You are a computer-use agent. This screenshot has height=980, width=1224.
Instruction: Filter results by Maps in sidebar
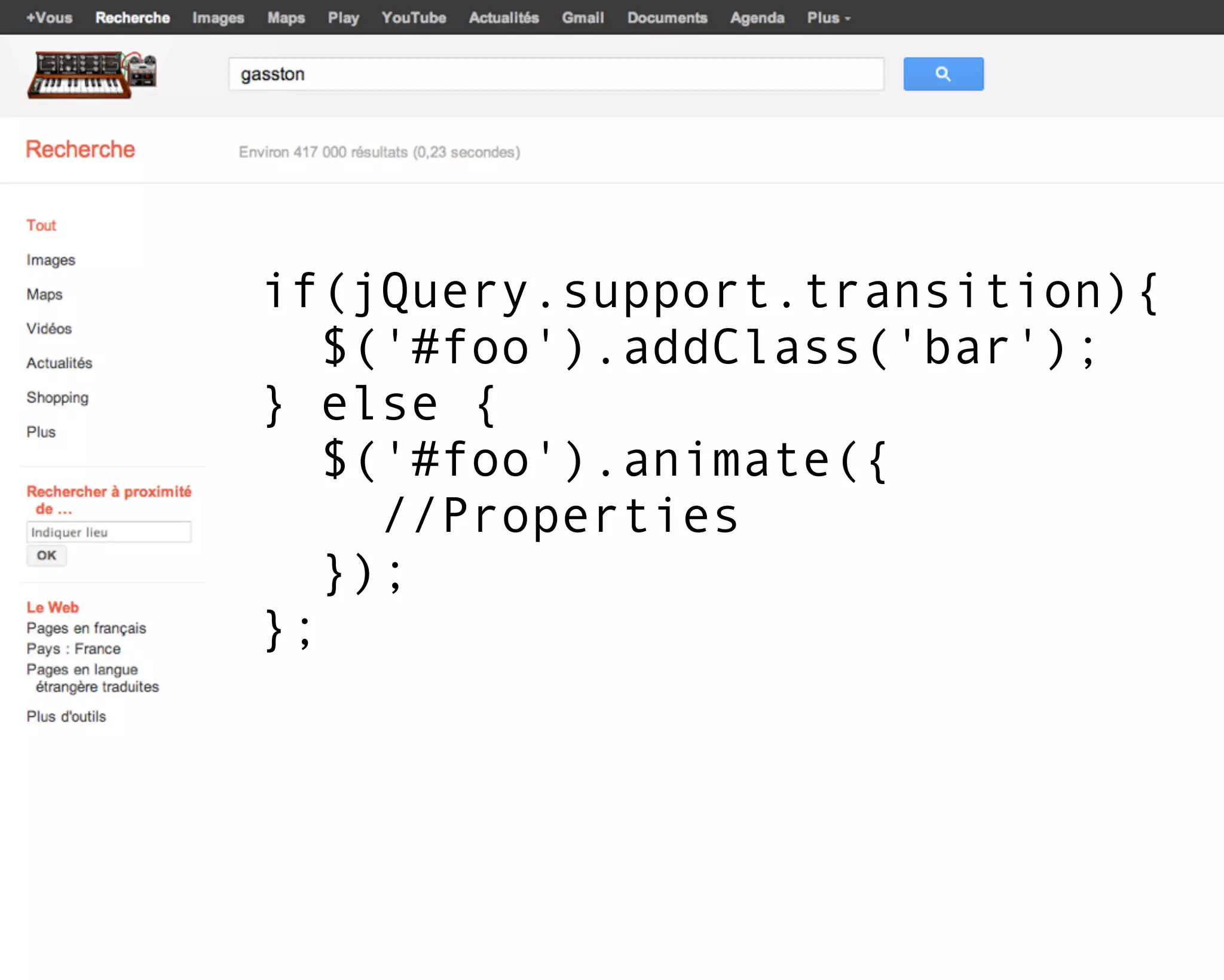(44, 295)
